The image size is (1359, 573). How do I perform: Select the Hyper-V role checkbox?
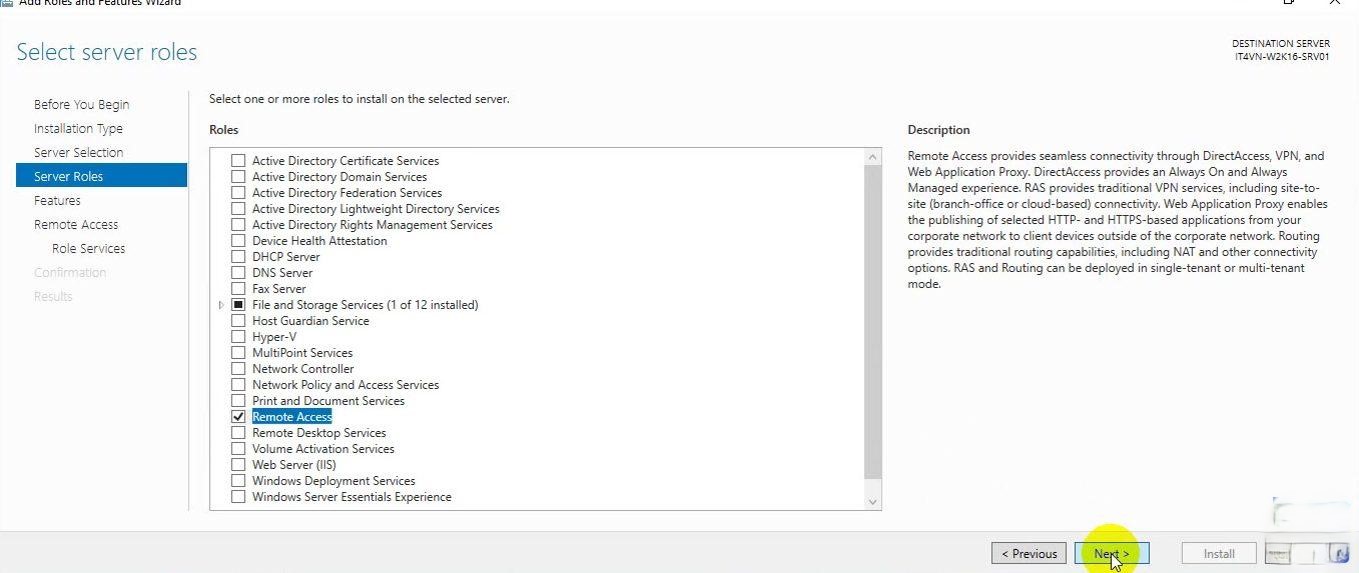click(x=238, y=337)
